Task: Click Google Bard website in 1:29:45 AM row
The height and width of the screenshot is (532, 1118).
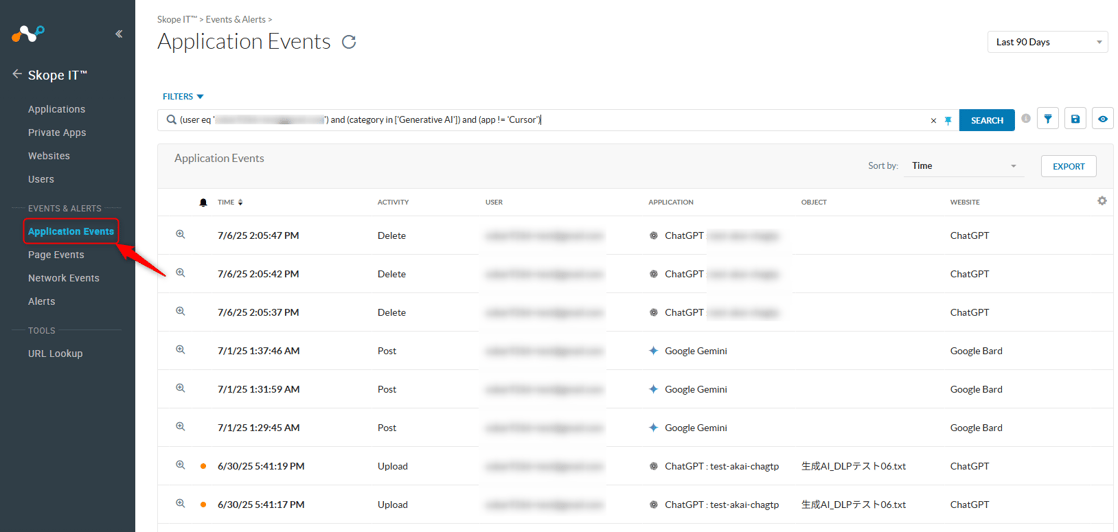Action: [976, 428]
